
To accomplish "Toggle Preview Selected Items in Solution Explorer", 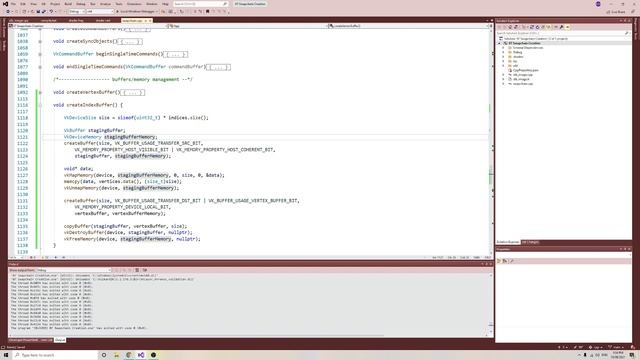I will [567, 27].
